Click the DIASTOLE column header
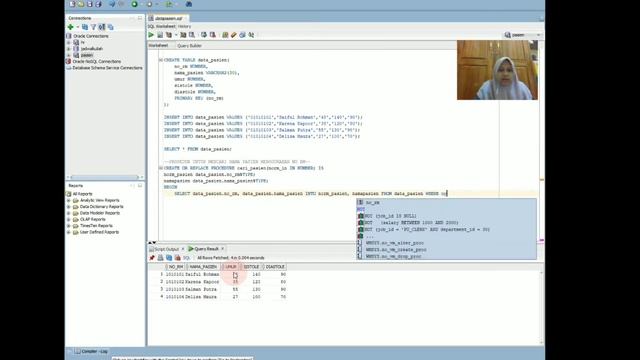 click(x=275, y=267)
